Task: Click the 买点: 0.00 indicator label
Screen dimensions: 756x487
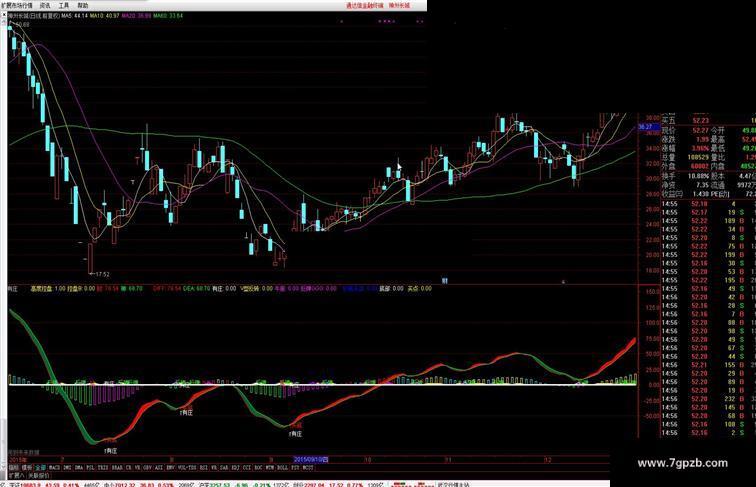Action: (x=419, y=289)
